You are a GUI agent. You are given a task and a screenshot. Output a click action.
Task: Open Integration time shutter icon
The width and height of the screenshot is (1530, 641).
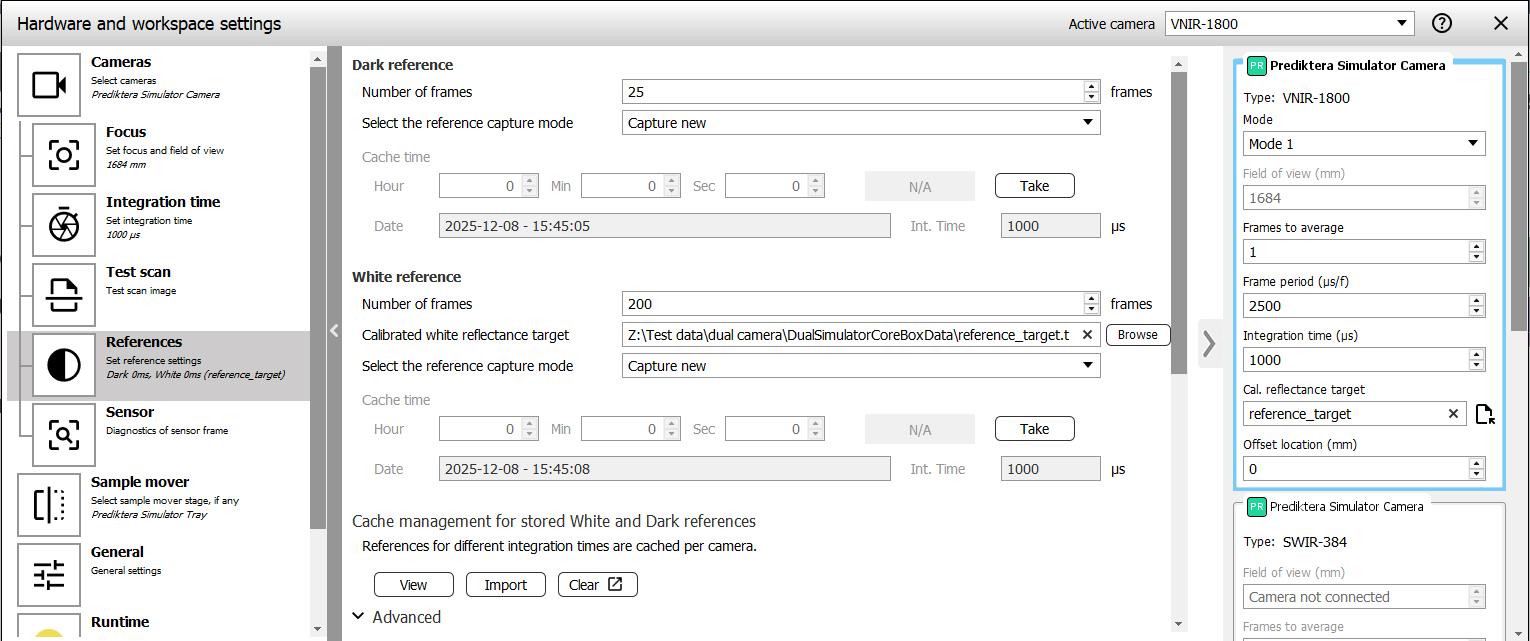[64, 225]
